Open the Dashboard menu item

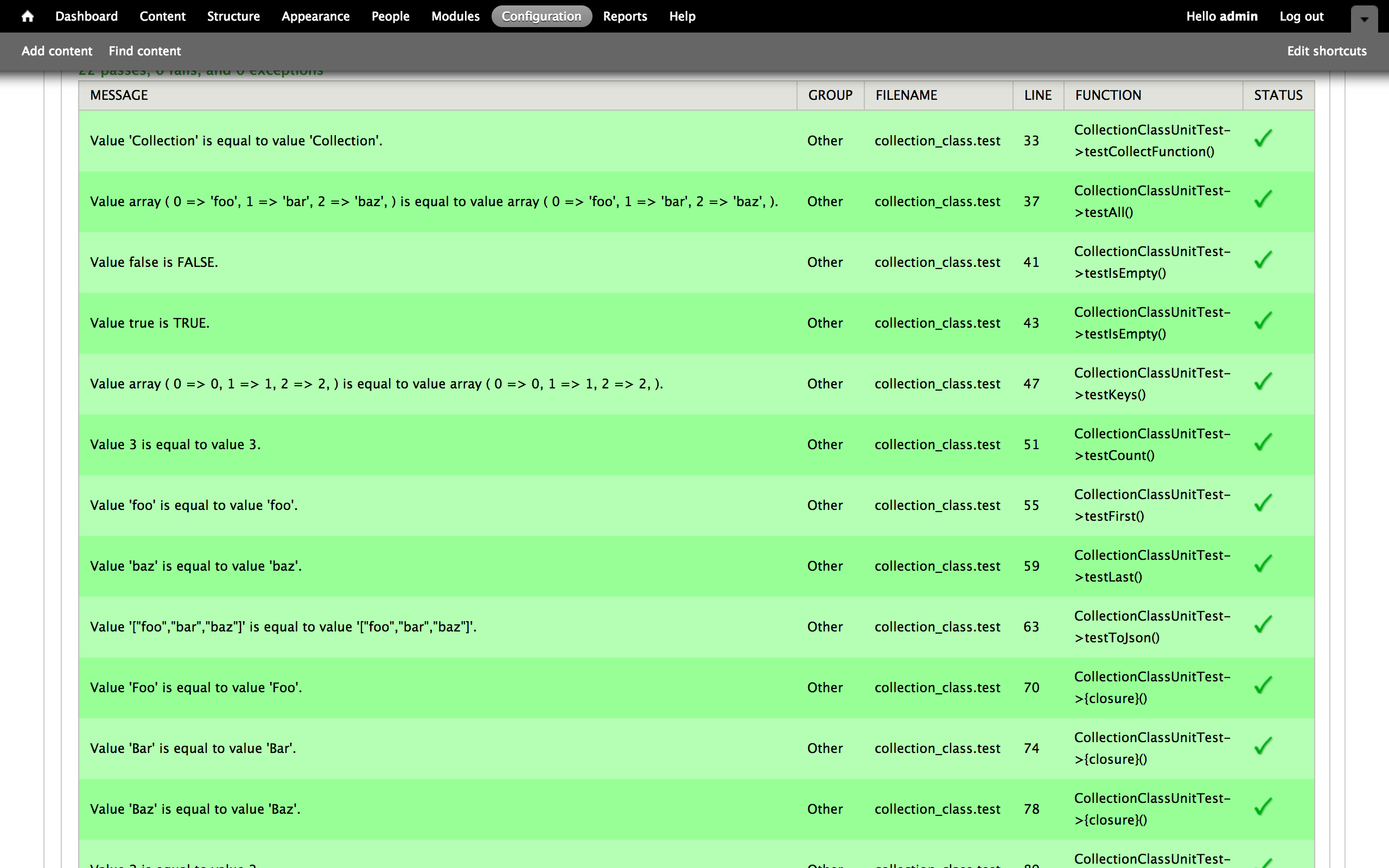pos(86,17)
